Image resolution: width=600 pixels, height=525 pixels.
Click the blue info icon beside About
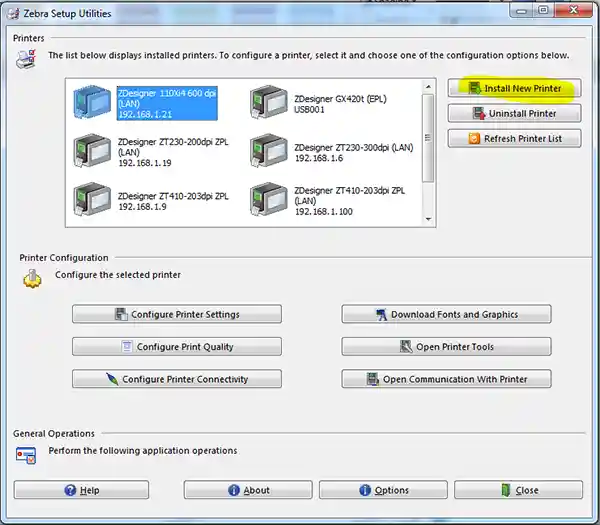234,490
